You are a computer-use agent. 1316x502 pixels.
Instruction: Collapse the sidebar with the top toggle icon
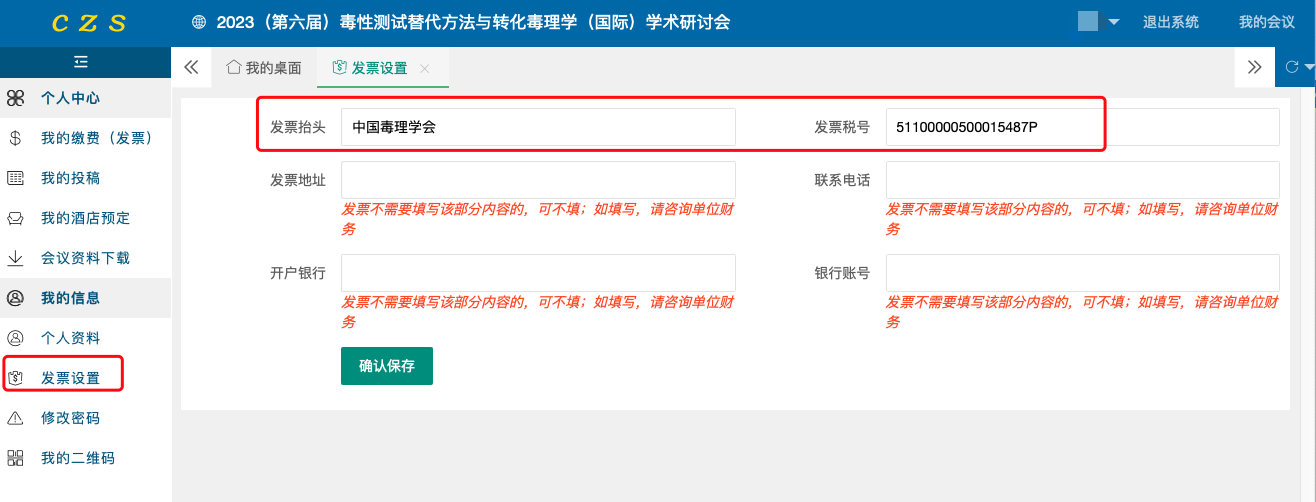83,62
